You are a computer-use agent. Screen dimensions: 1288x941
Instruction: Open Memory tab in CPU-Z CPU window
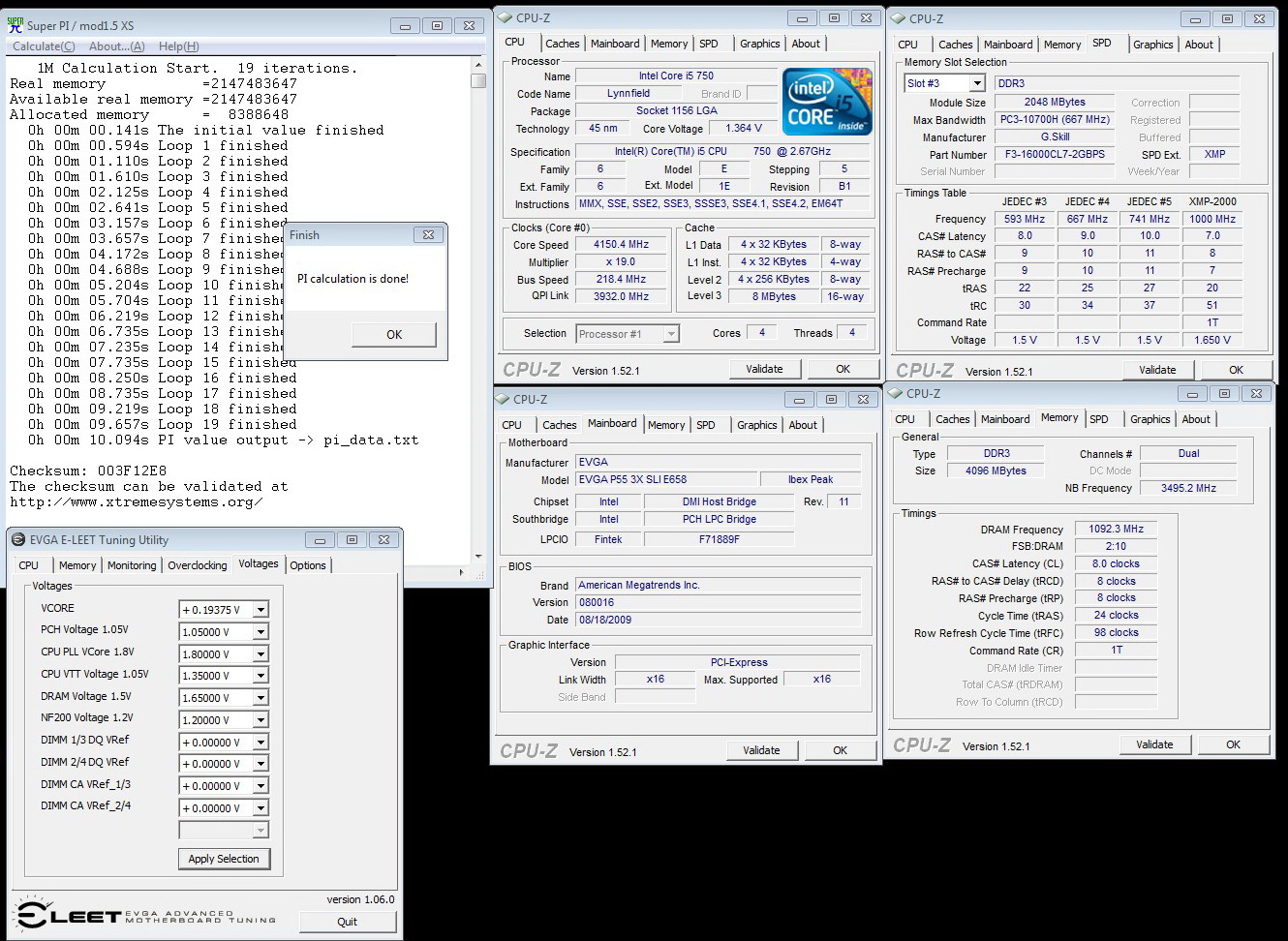pyautogui.click(x=669, y=44)
